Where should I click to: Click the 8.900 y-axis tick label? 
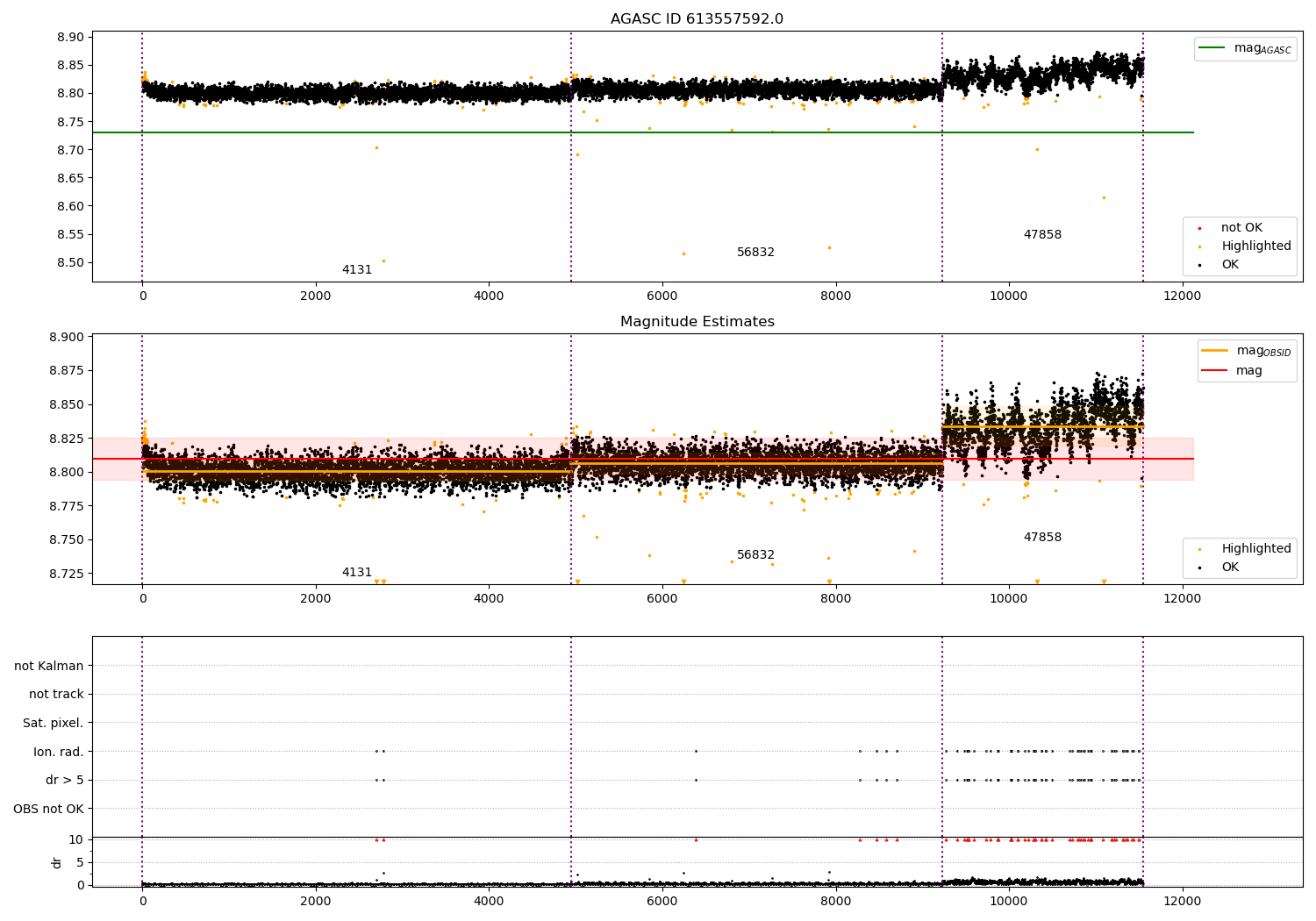(67, 338)
